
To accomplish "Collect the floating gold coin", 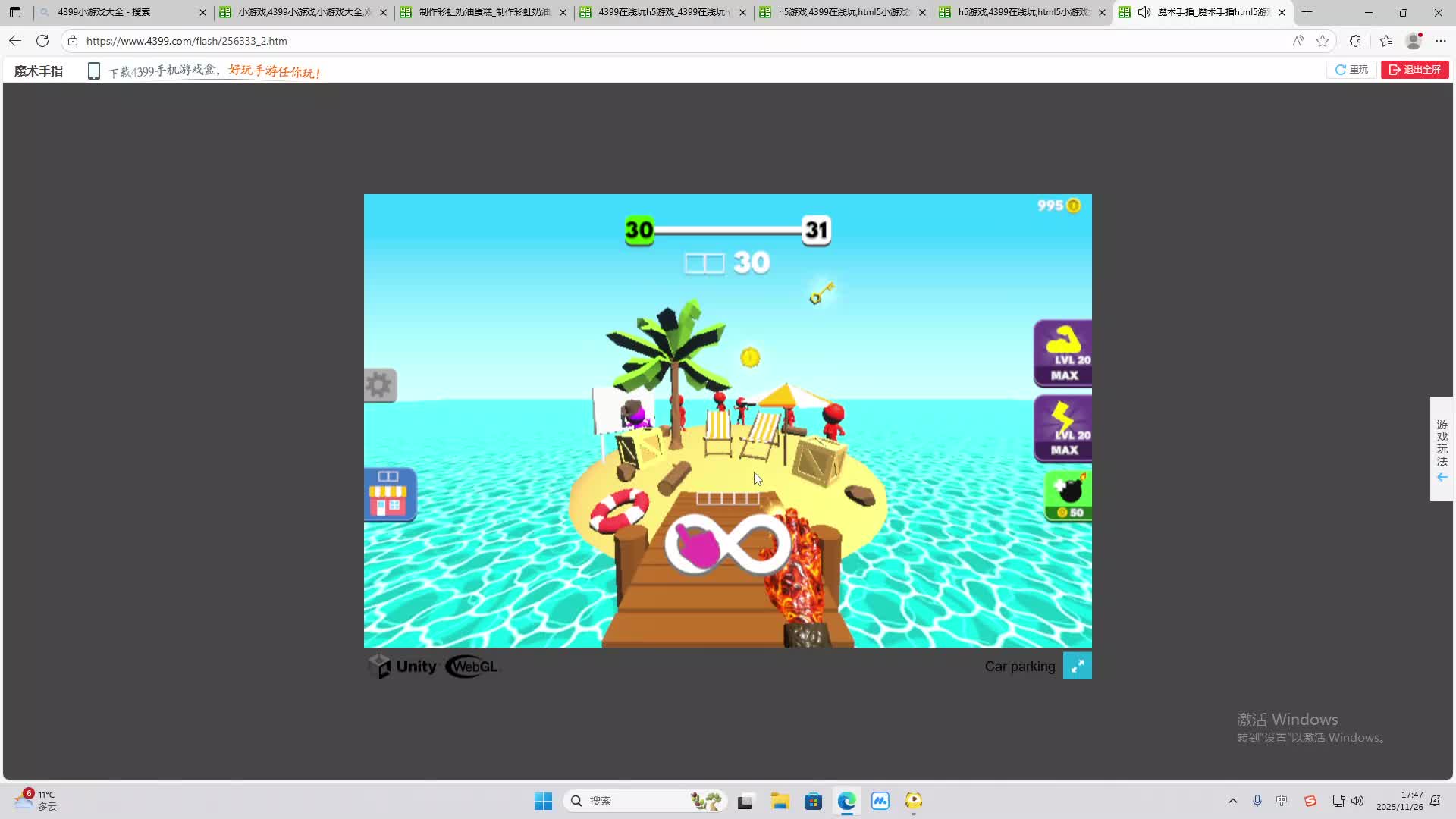I will pos(750,357).
